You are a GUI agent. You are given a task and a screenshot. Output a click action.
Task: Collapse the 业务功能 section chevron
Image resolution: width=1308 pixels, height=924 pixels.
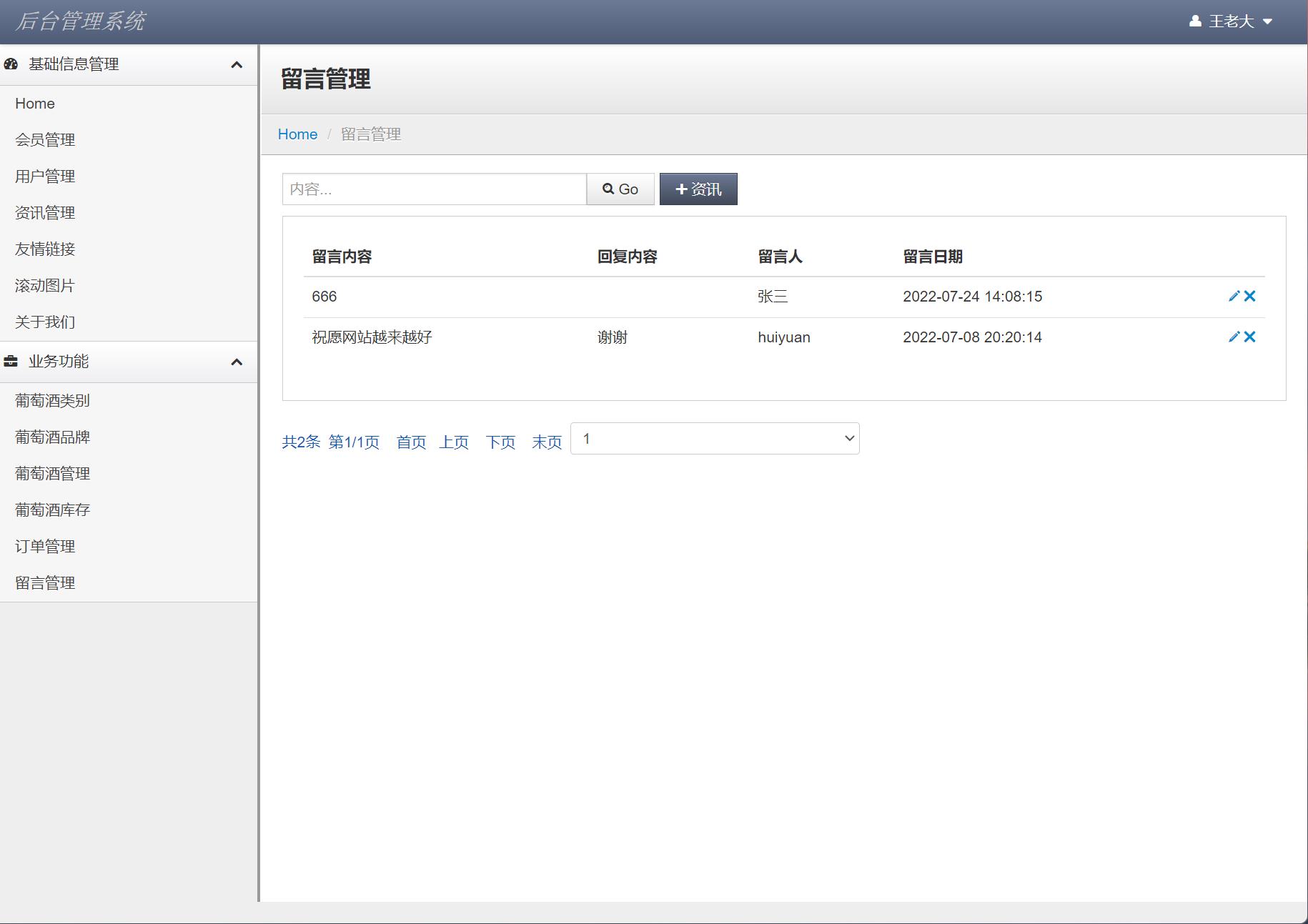coord(237,362)
